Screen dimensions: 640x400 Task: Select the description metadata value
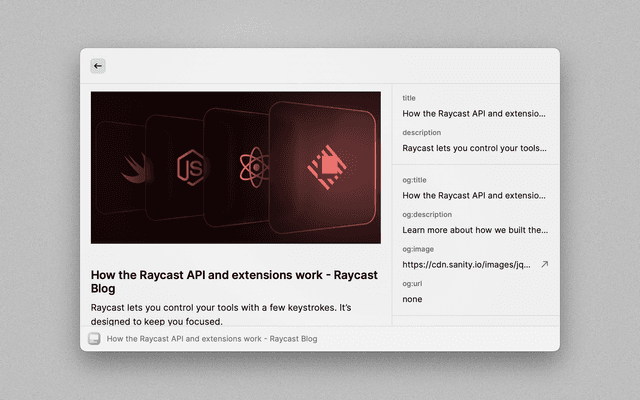(475, 147)
